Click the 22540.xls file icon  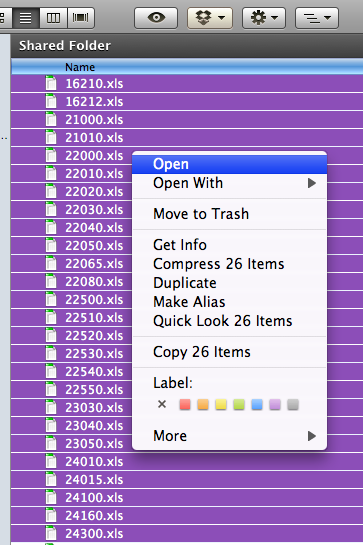pyautogui.click(x=51, y=372)
